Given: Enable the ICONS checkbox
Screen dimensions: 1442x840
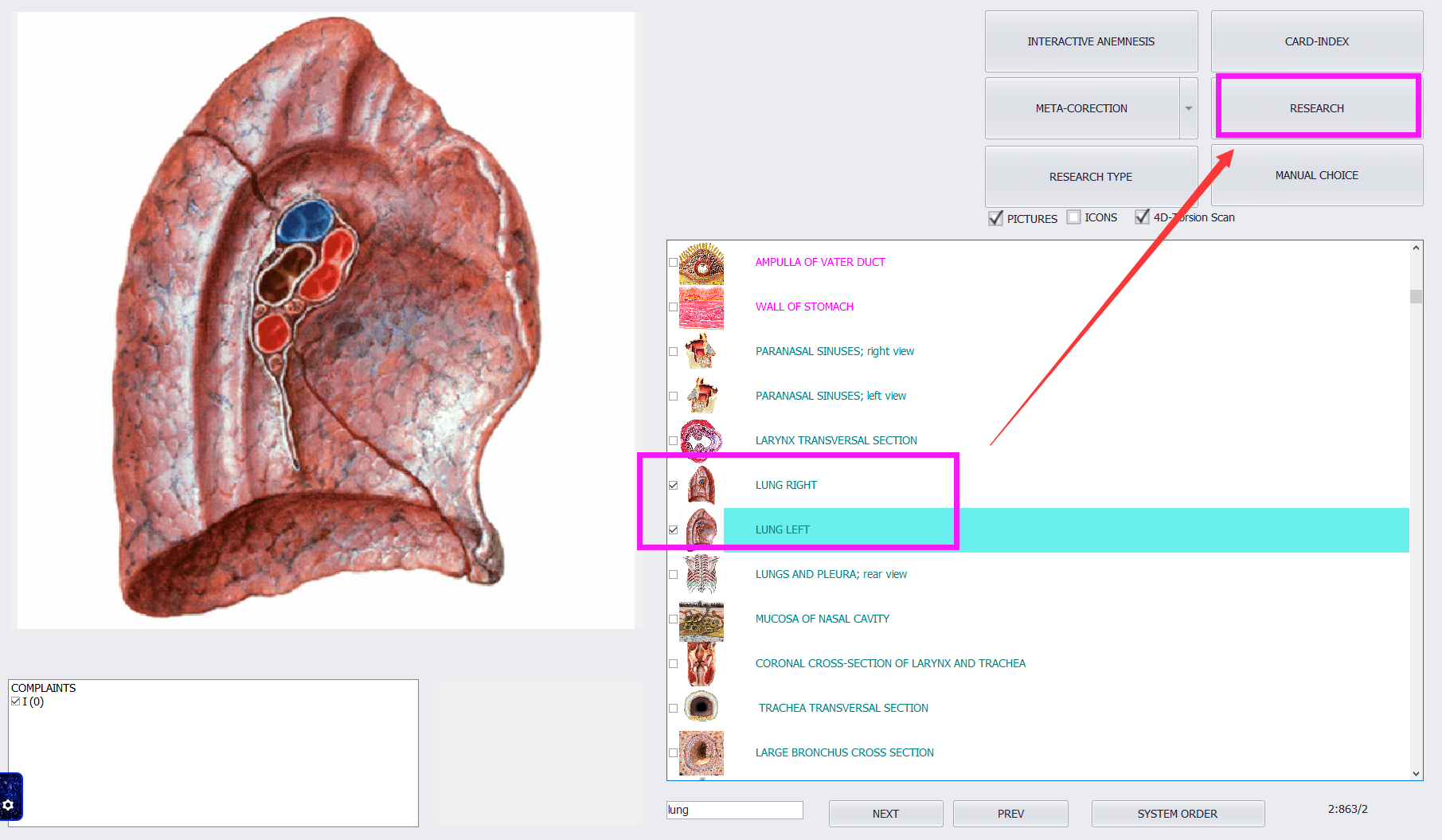Looking at the screenshot, I should (x=1074, y=217).
